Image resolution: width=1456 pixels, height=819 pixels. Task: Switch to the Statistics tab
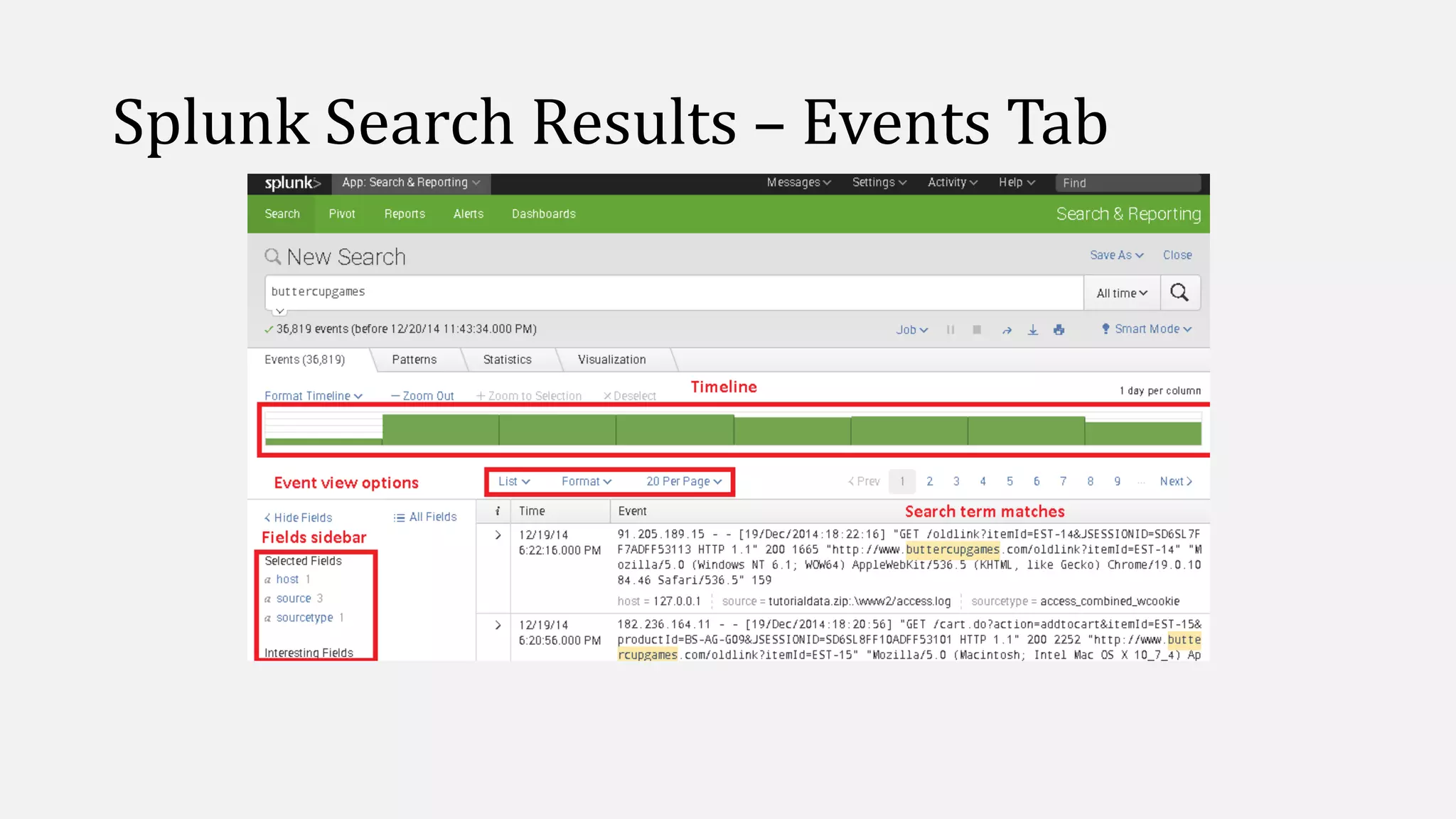pos(508,360)
